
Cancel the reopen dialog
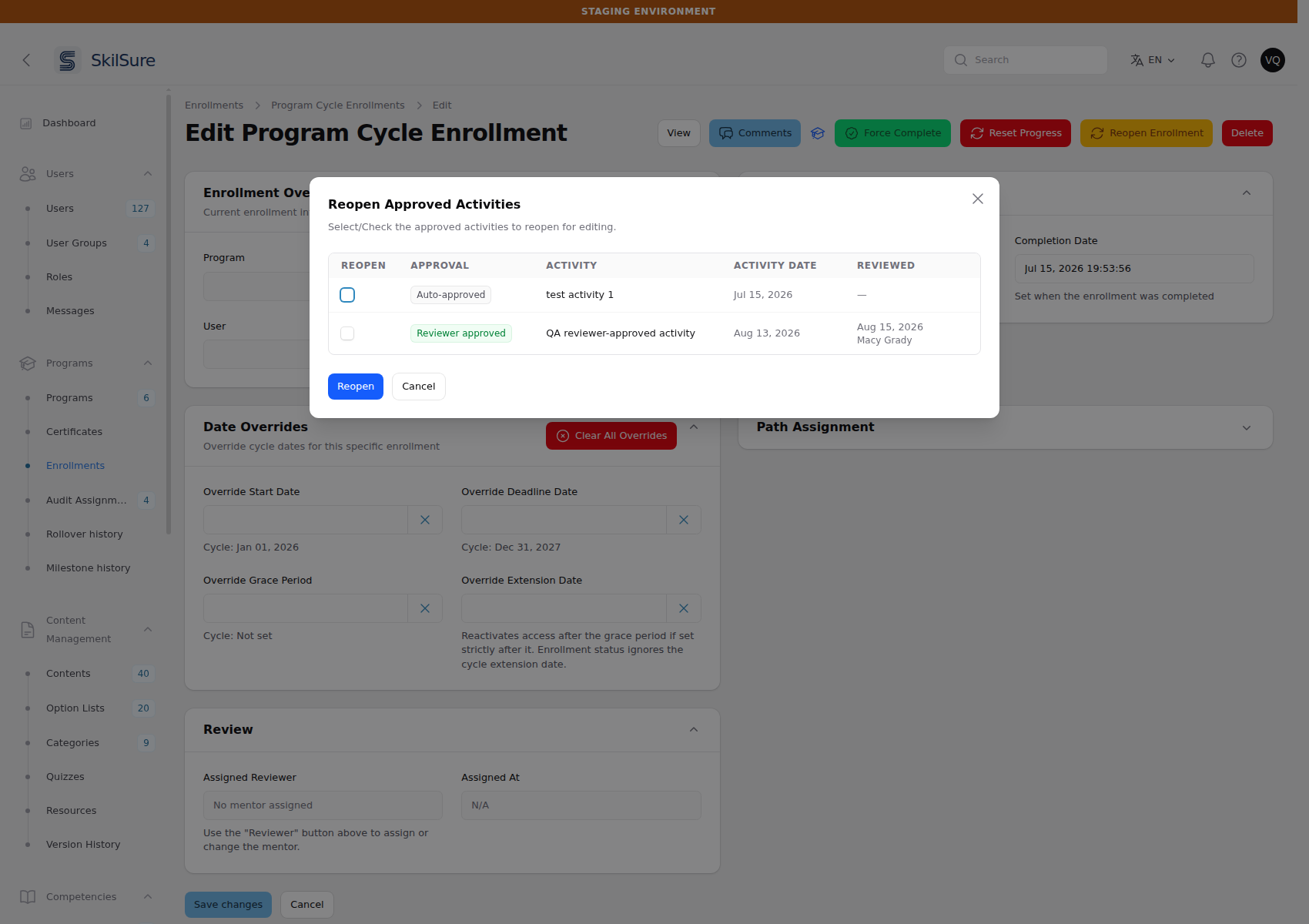pos(419,387)
